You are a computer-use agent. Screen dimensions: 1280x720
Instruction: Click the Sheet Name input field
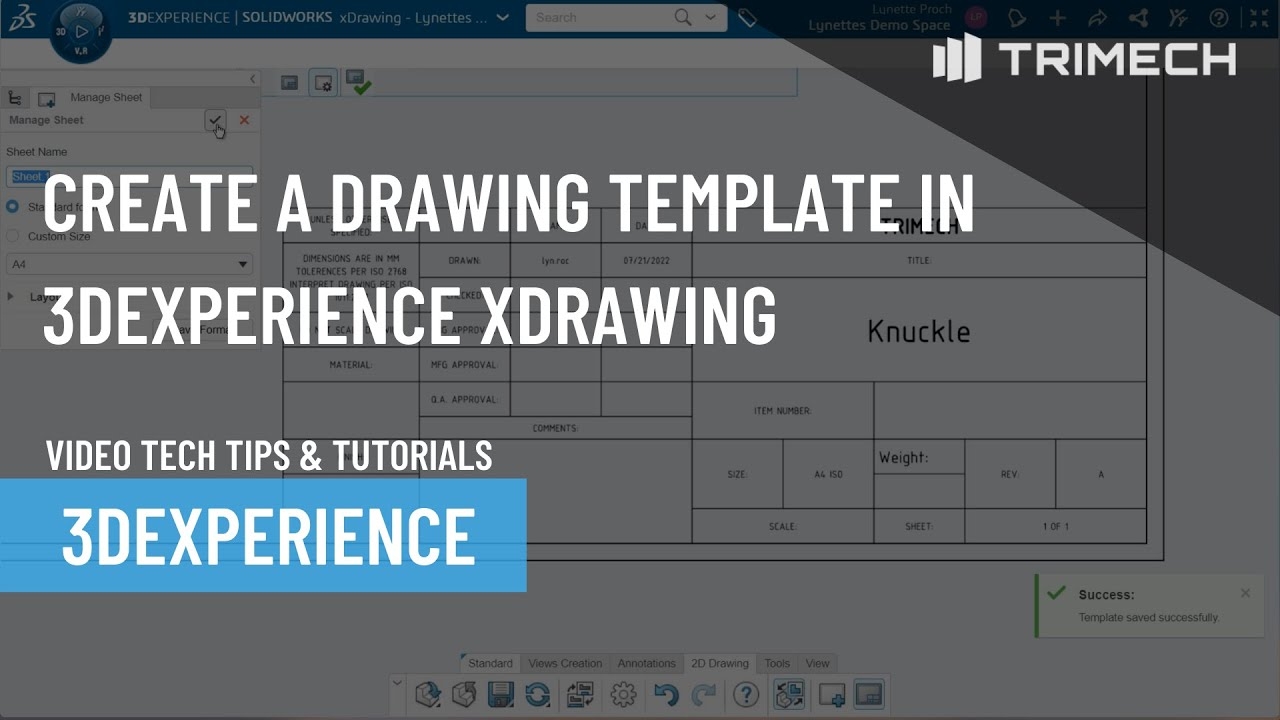(x=130, y=177)
